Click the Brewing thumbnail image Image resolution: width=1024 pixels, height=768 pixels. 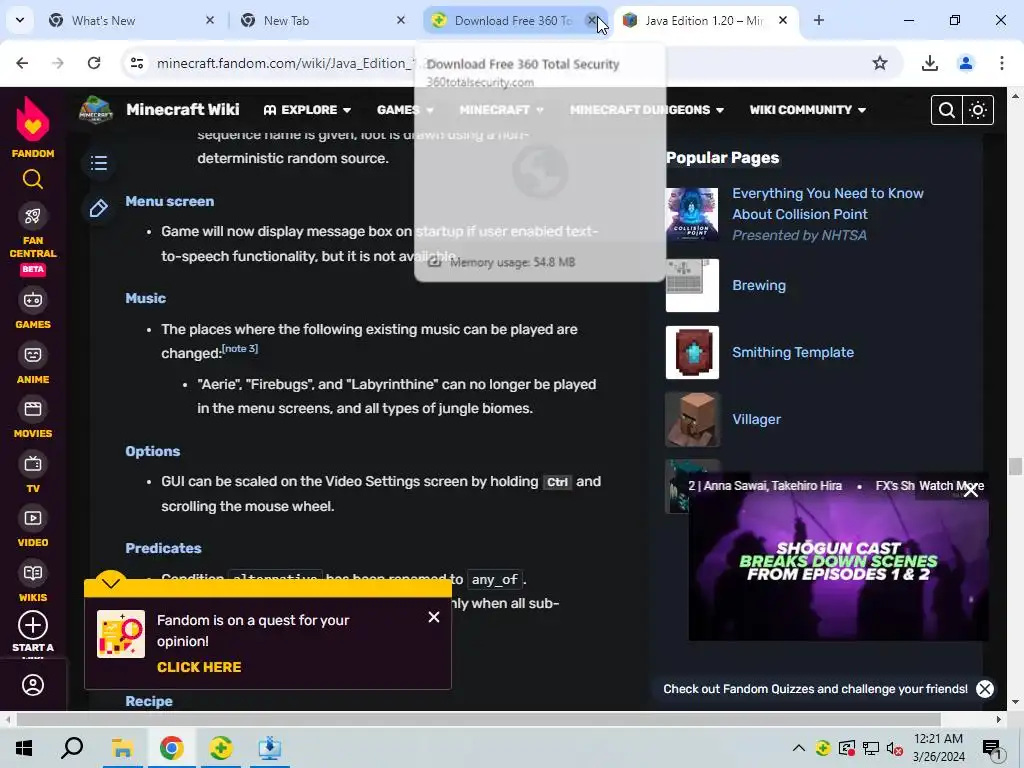(692, 285)
